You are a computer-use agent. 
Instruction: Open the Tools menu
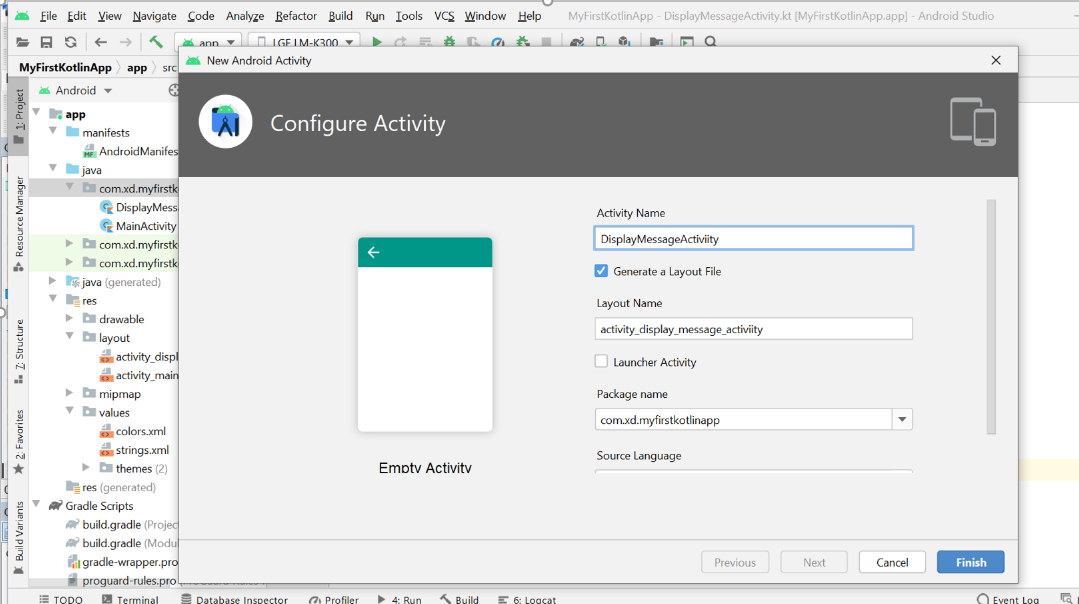(409, 16)
